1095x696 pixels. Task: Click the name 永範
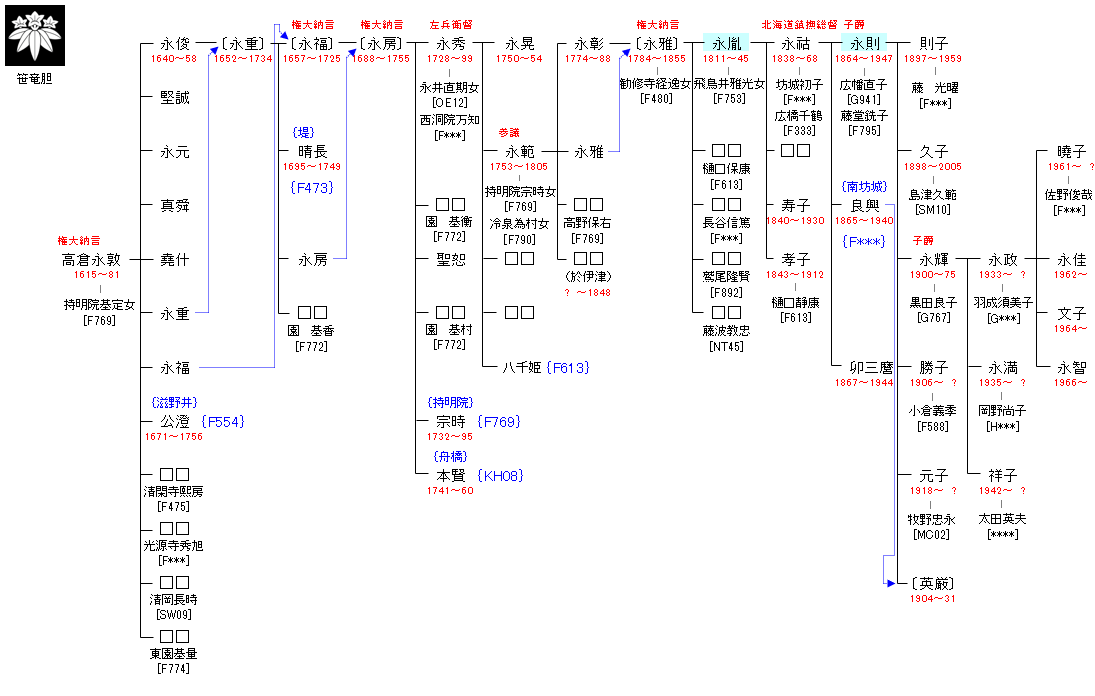[519, 151]
